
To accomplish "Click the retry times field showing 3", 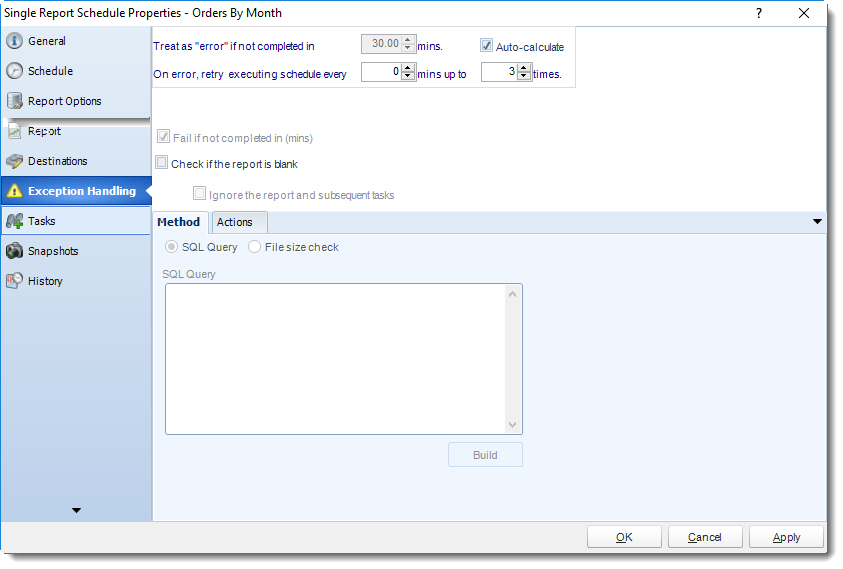I will click(499, 72).
